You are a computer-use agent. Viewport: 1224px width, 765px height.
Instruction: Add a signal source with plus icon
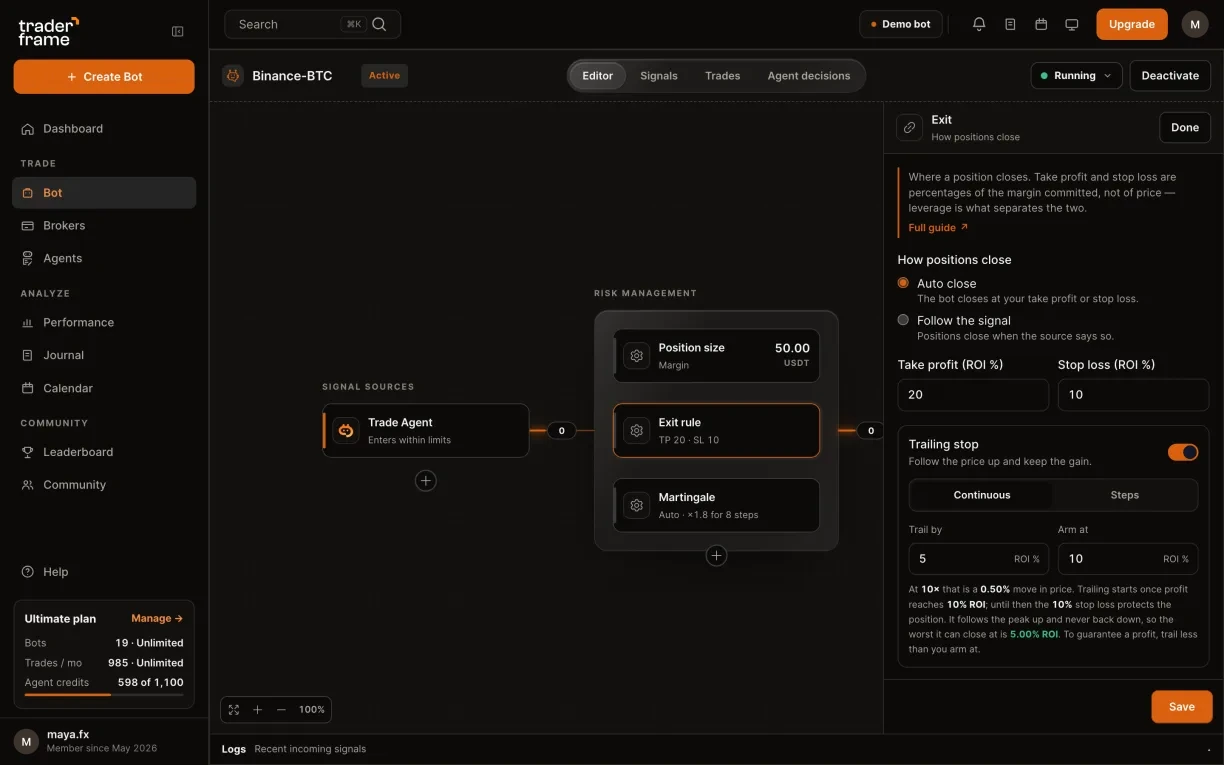click(x=426, y=481)
